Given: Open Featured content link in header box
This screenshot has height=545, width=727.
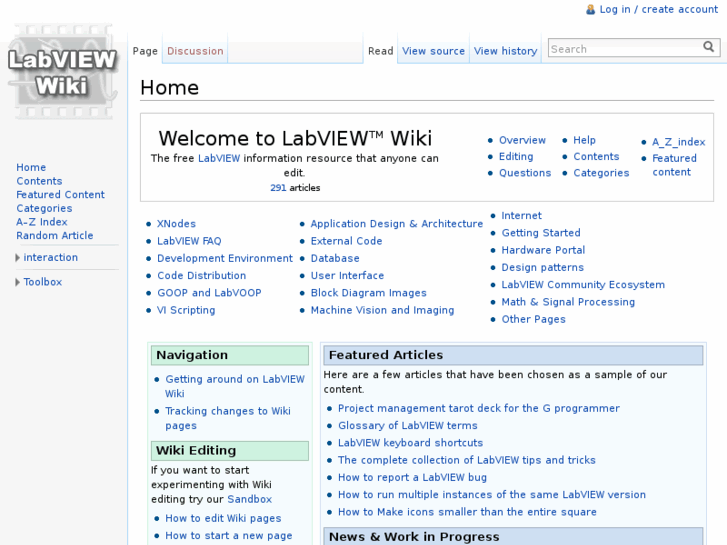Looking at the screenshot, I should 674,165.
